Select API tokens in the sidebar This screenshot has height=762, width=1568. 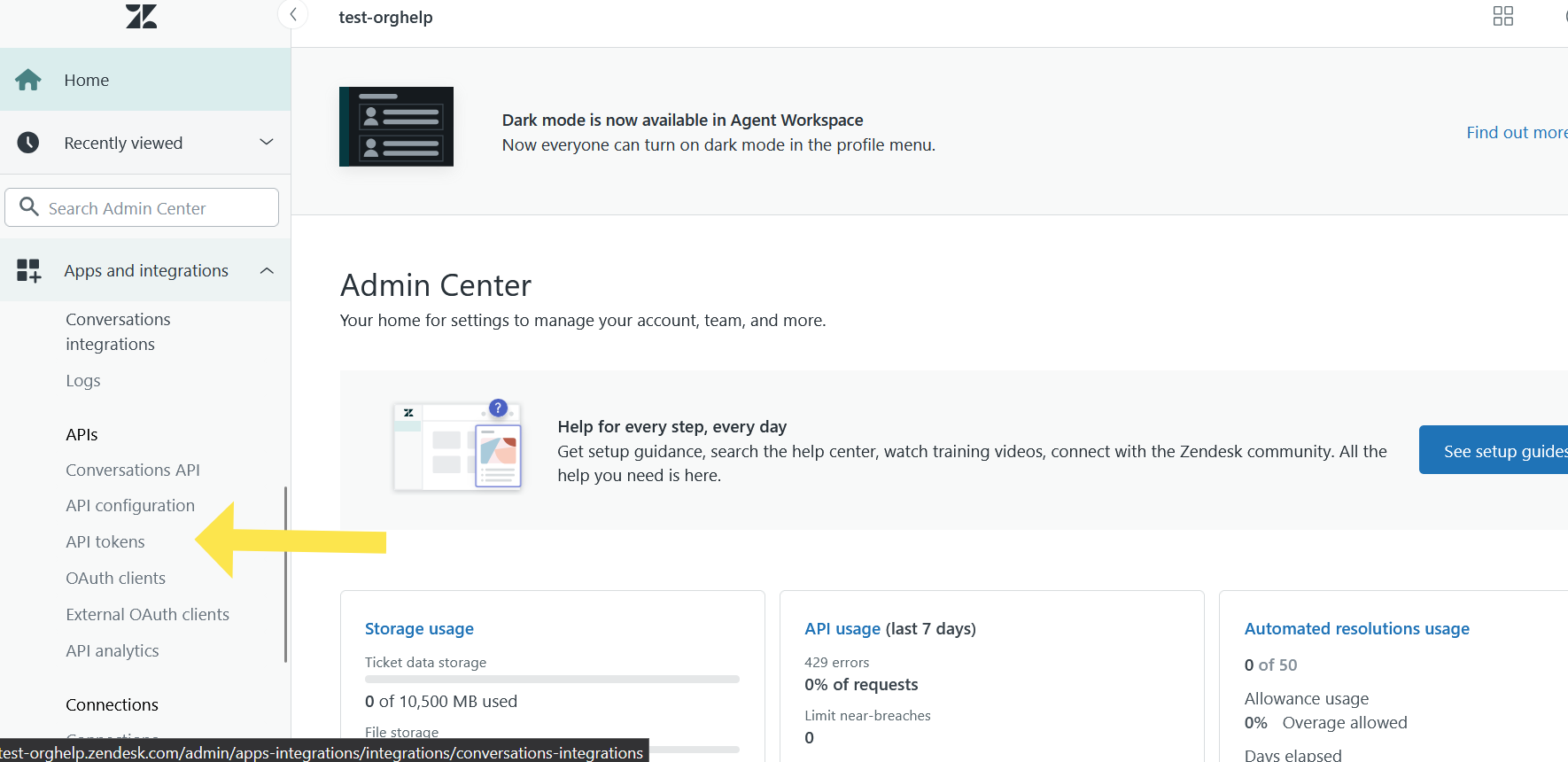pos(105,541)
